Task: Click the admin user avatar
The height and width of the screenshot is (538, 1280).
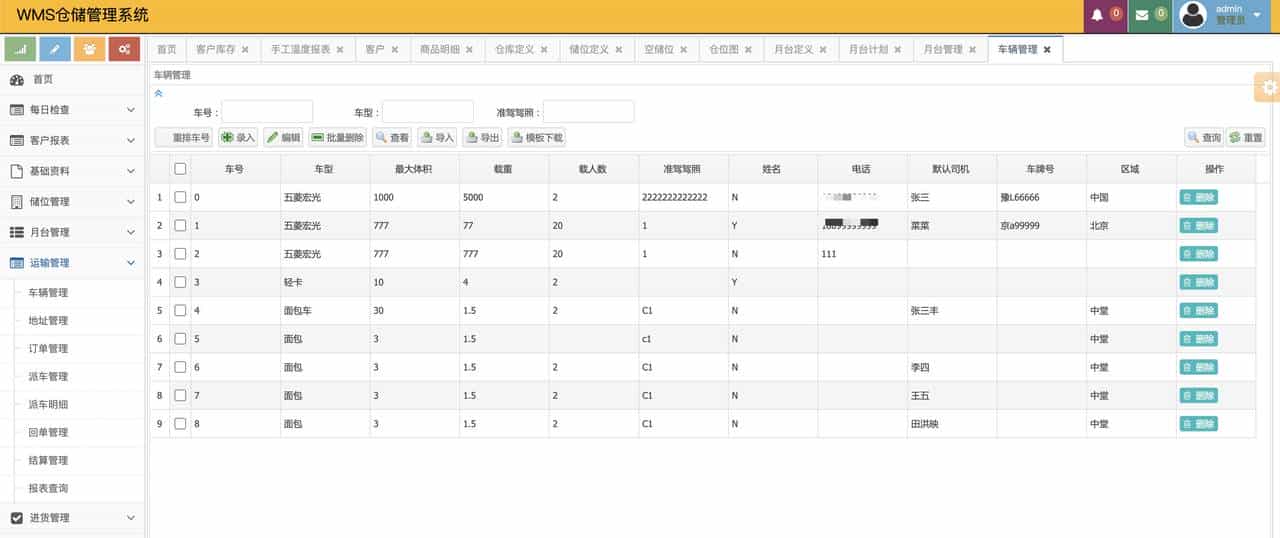Action: pyautogui.click(x=1193, y=15)
